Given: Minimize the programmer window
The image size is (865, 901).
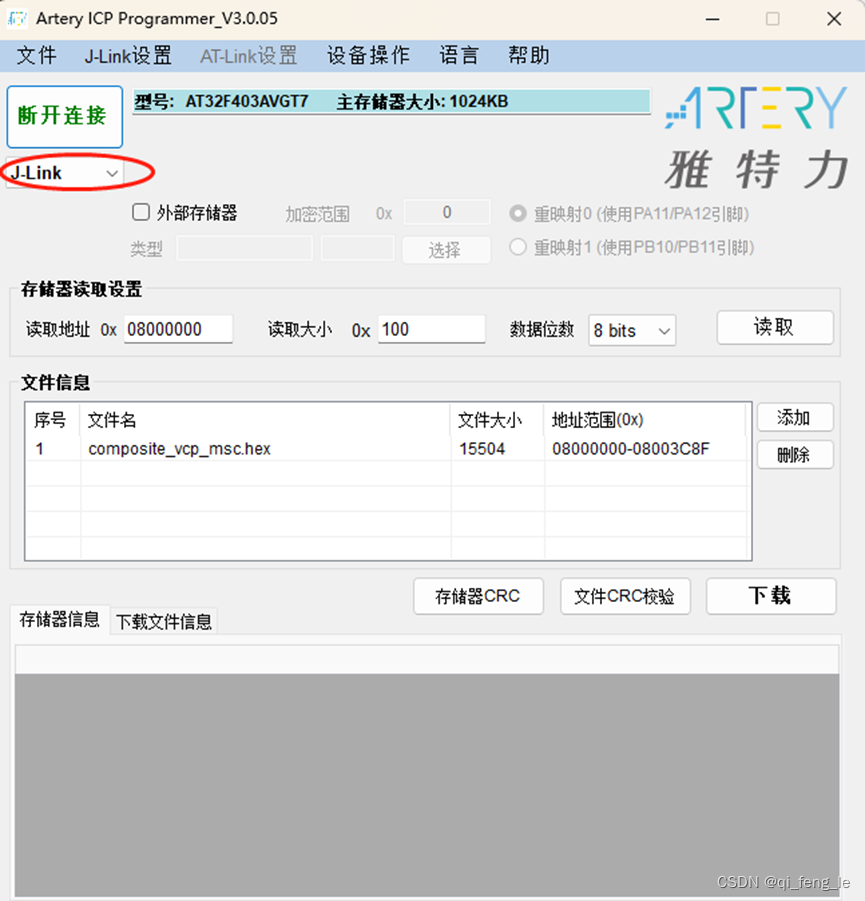Looking at the screenshot, I should click(713, 19).
